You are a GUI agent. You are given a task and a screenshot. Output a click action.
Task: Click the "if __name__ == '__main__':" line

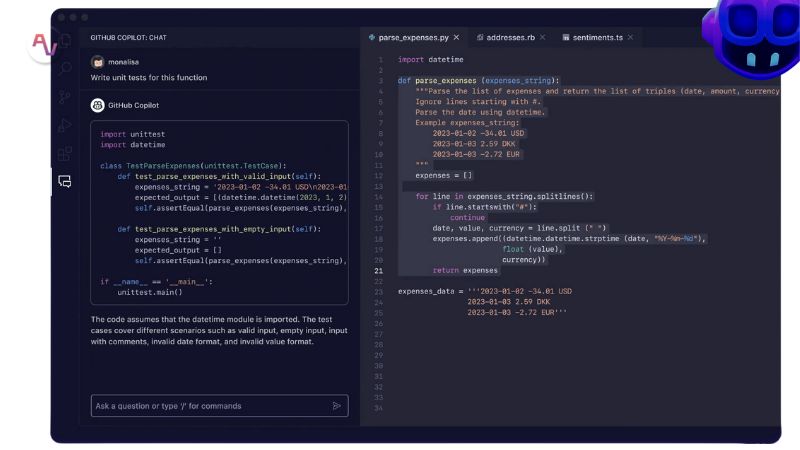156,282
